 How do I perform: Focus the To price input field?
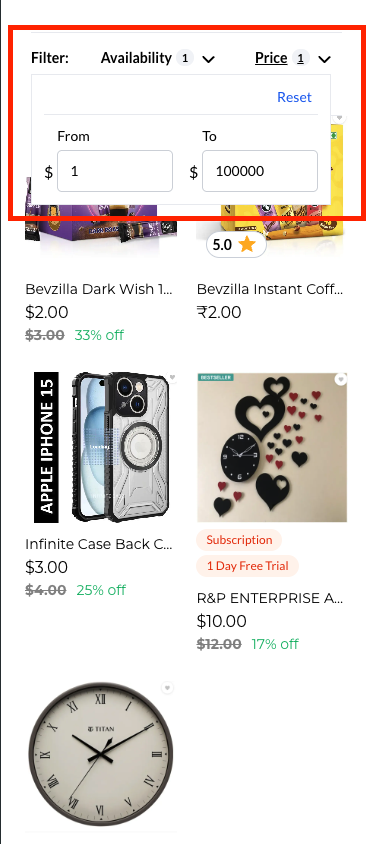click(x=260, y=171)
